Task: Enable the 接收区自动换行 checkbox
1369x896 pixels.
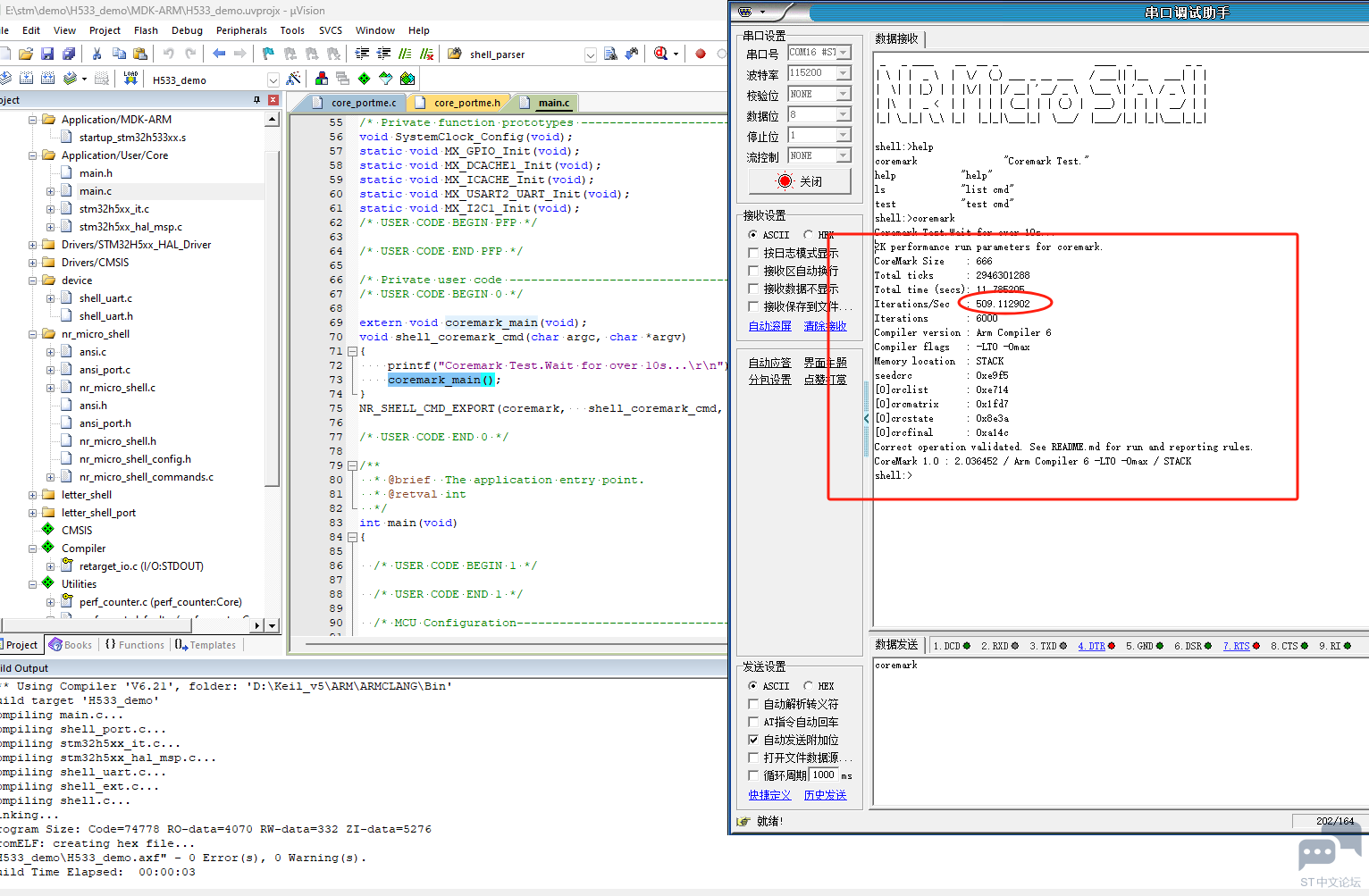Action: click(753, 271)
